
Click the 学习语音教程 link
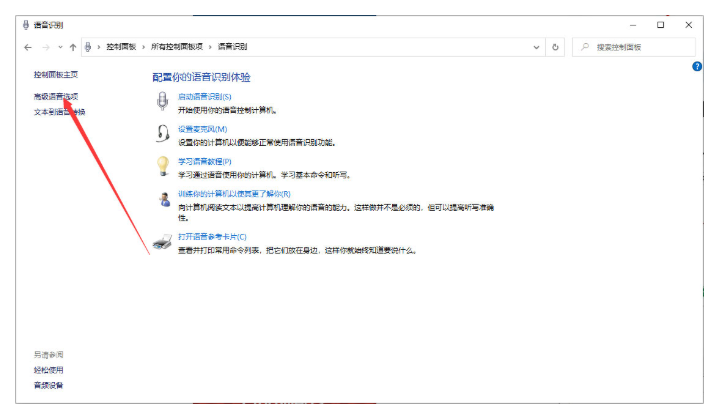point(205,161)
